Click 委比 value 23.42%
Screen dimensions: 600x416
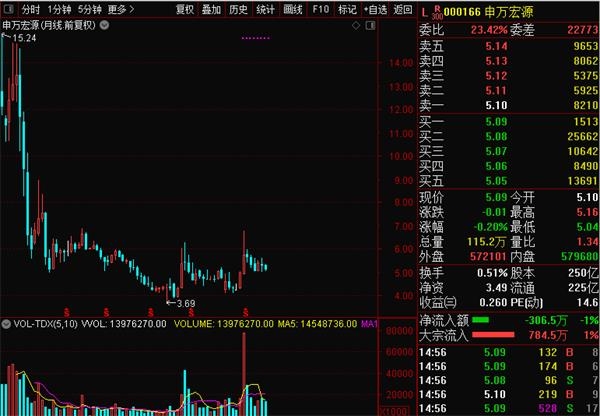(x=489, y=30)
